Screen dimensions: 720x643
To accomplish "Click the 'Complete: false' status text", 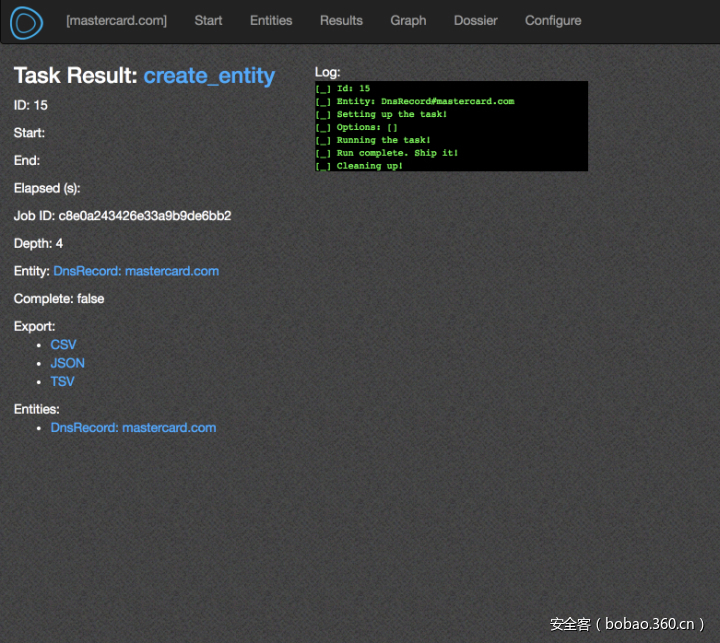I will point(59,299).
